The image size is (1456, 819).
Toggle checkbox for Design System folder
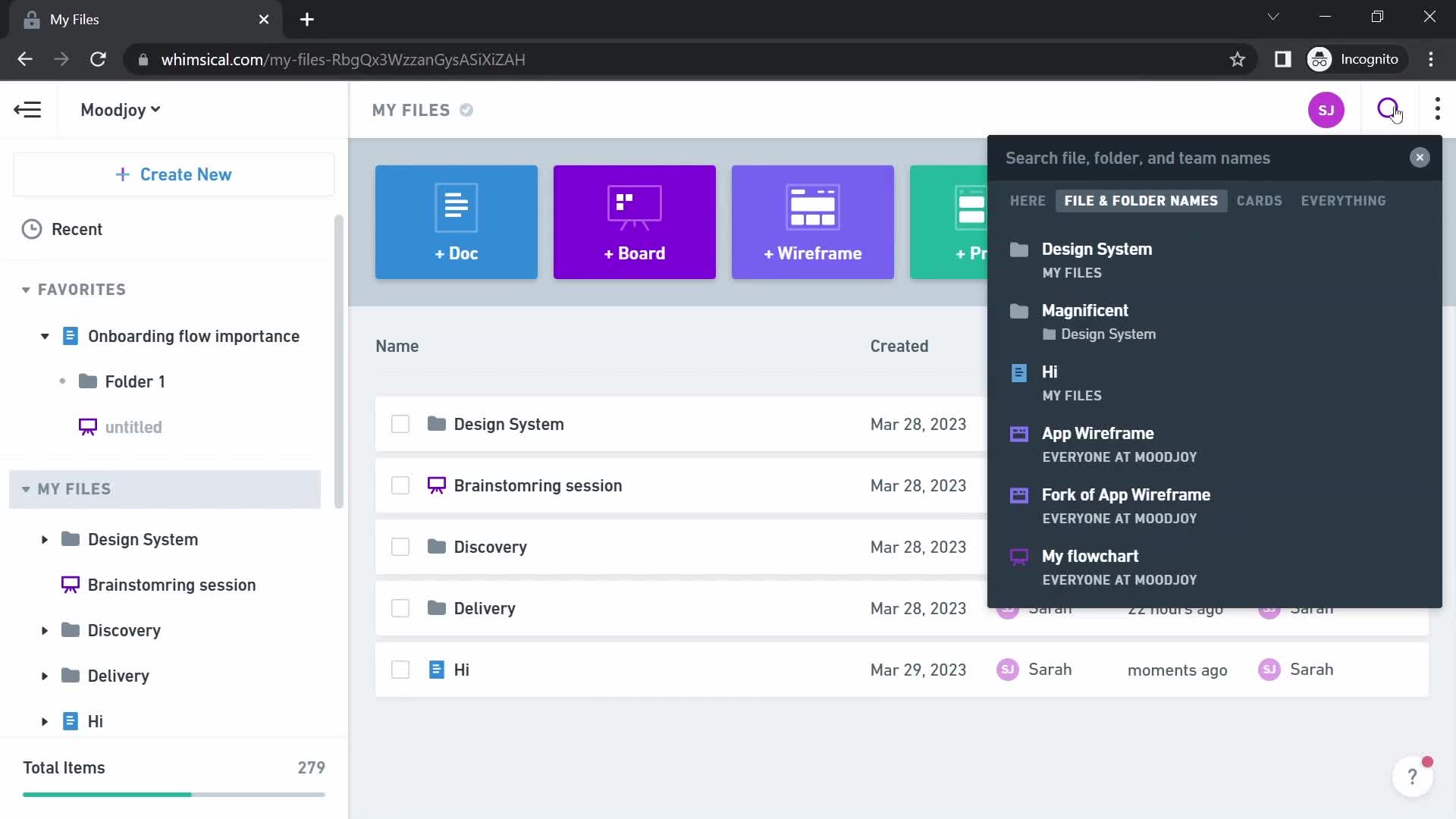(401, 424)
